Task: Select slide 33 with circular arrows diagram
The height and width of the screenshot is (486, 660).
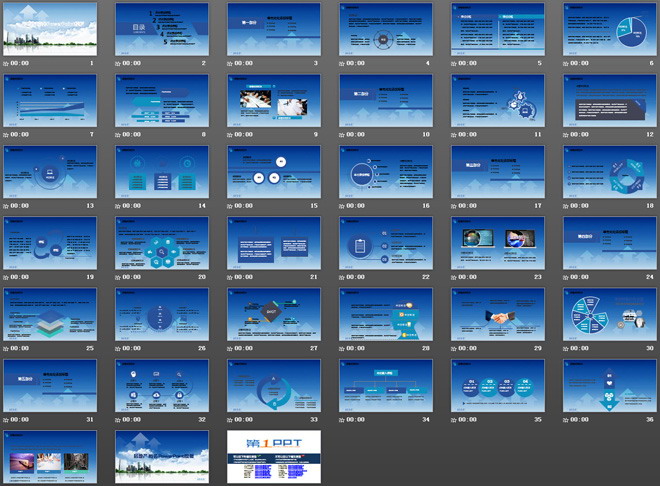Action: tap(274, 387)
